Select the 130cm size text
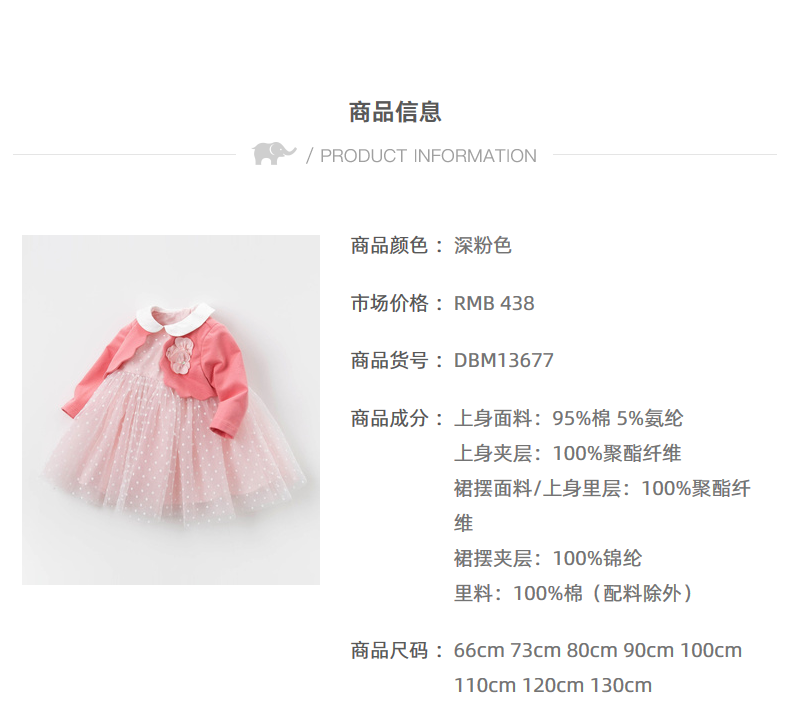The image size is (790, 702). pyautogui.click(x=621, y=685)
